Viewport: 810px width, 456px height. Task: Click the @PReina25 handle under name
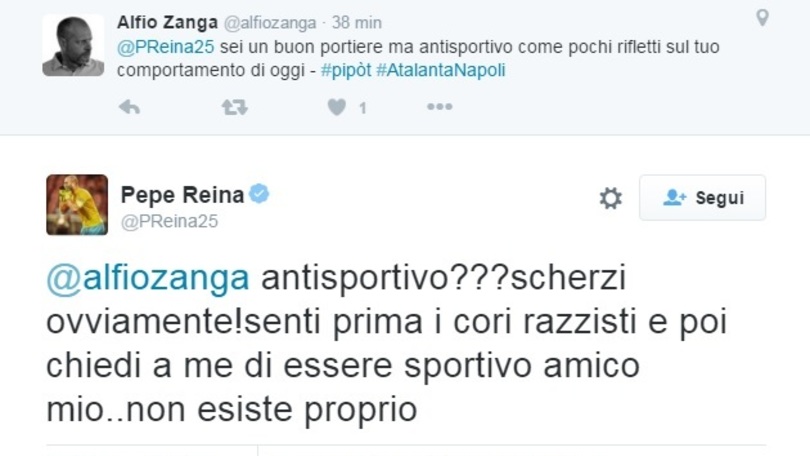coord(168,222)
